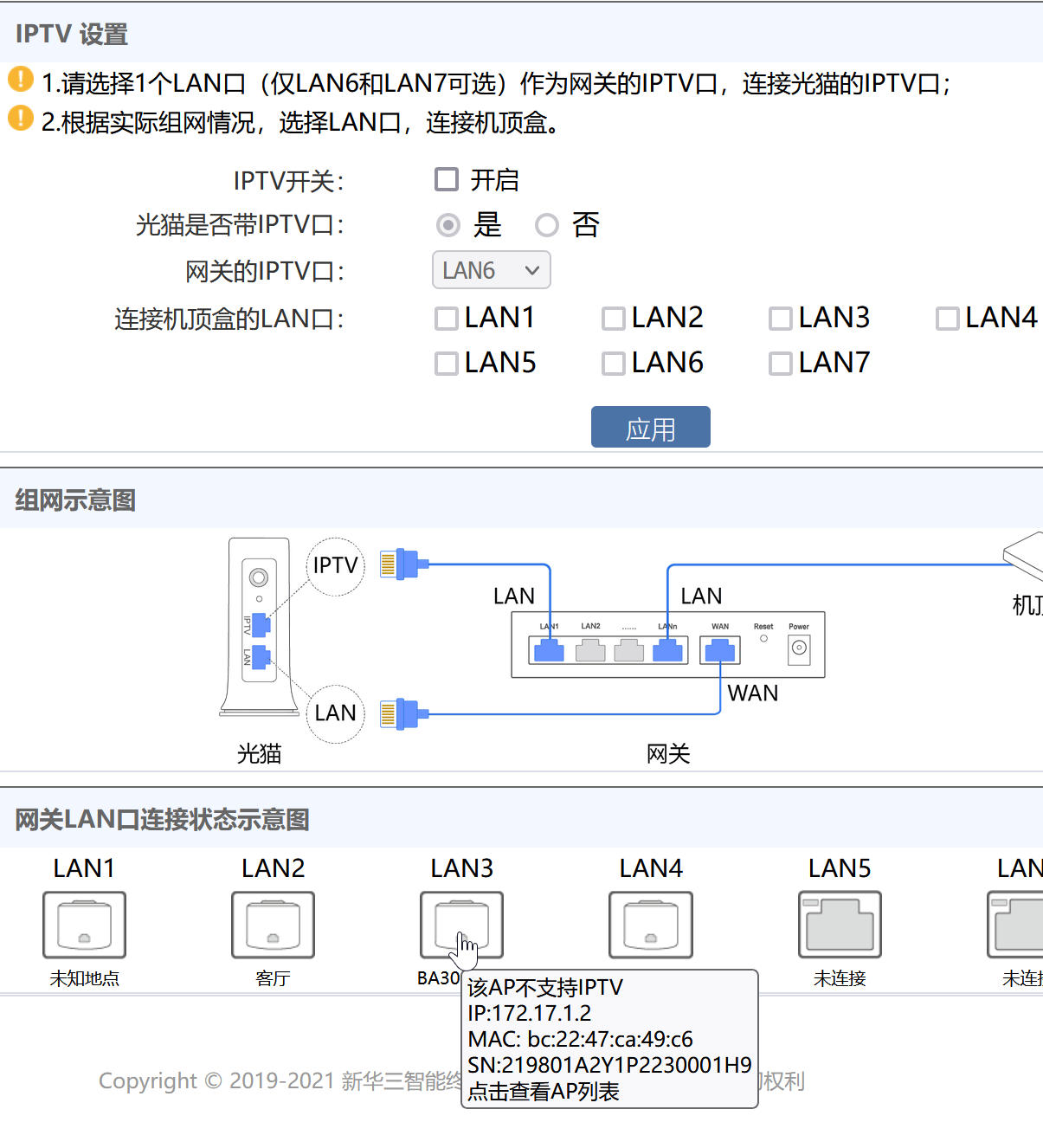1043x1148 pixels.
Task: Select 否 for modem has IPTV port
Action: 546,226
